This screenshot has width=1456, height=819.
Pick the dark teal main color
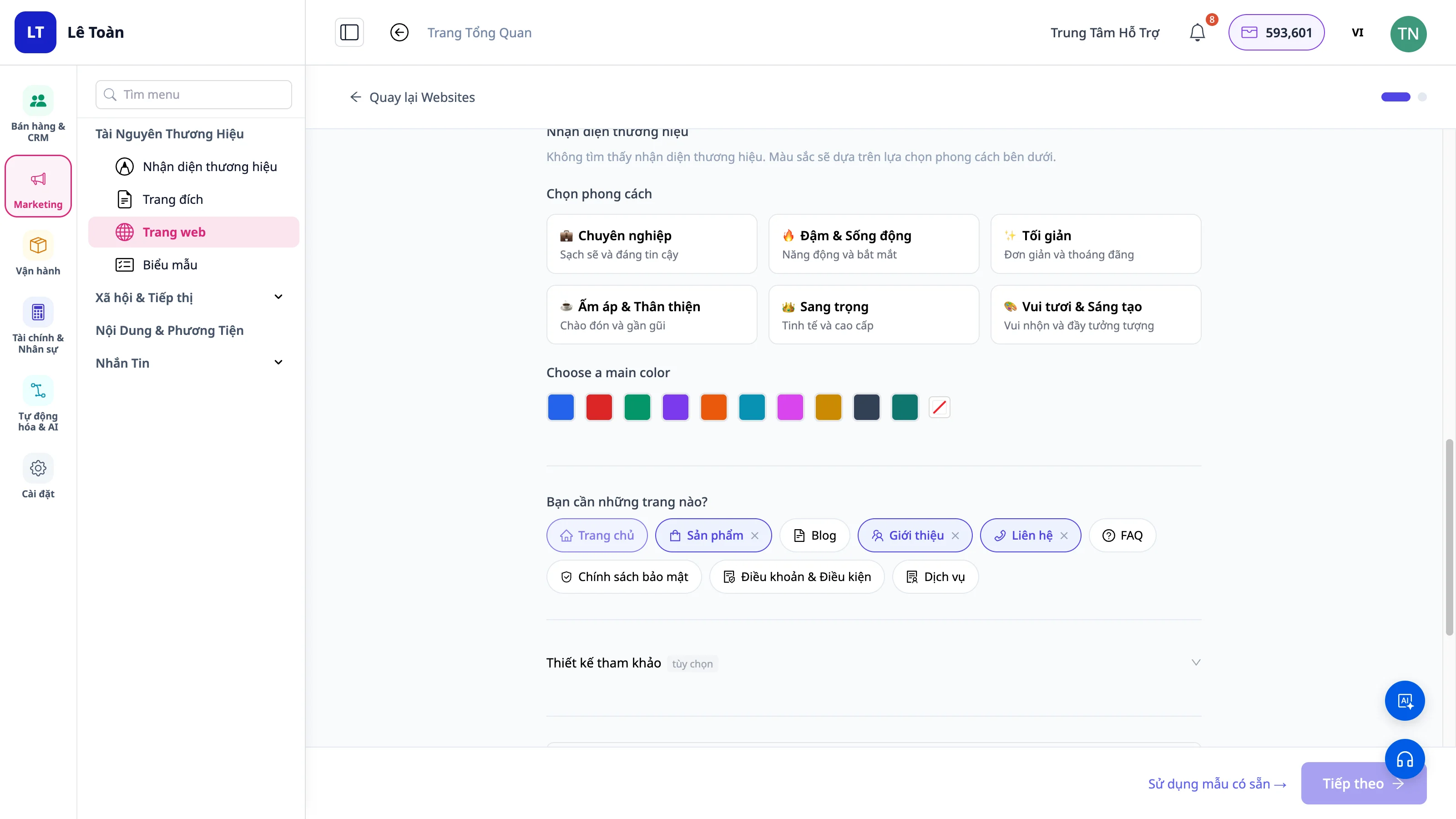[x=905, y=407]
